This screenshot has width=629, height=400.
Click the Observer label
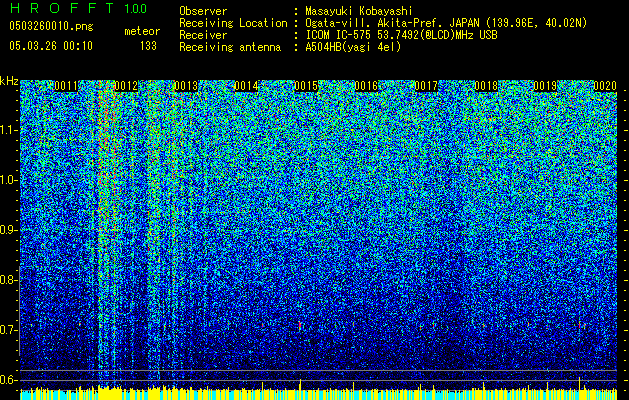click(x=203, y=11)
